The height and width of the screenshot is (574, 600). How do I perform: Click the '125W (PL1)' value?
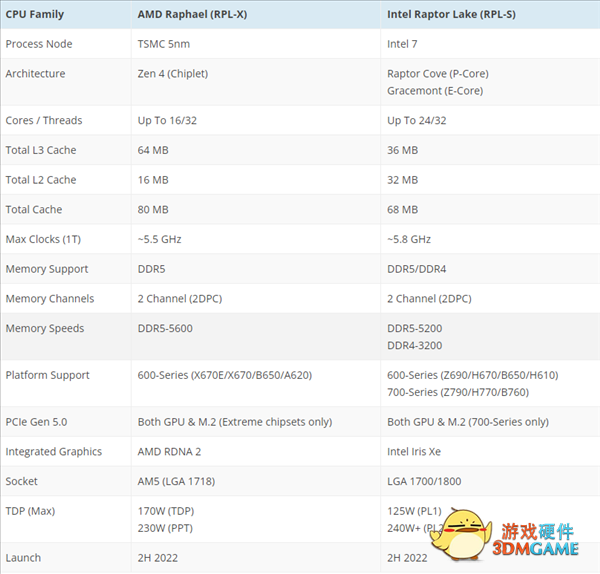click(x=414, y=511)
